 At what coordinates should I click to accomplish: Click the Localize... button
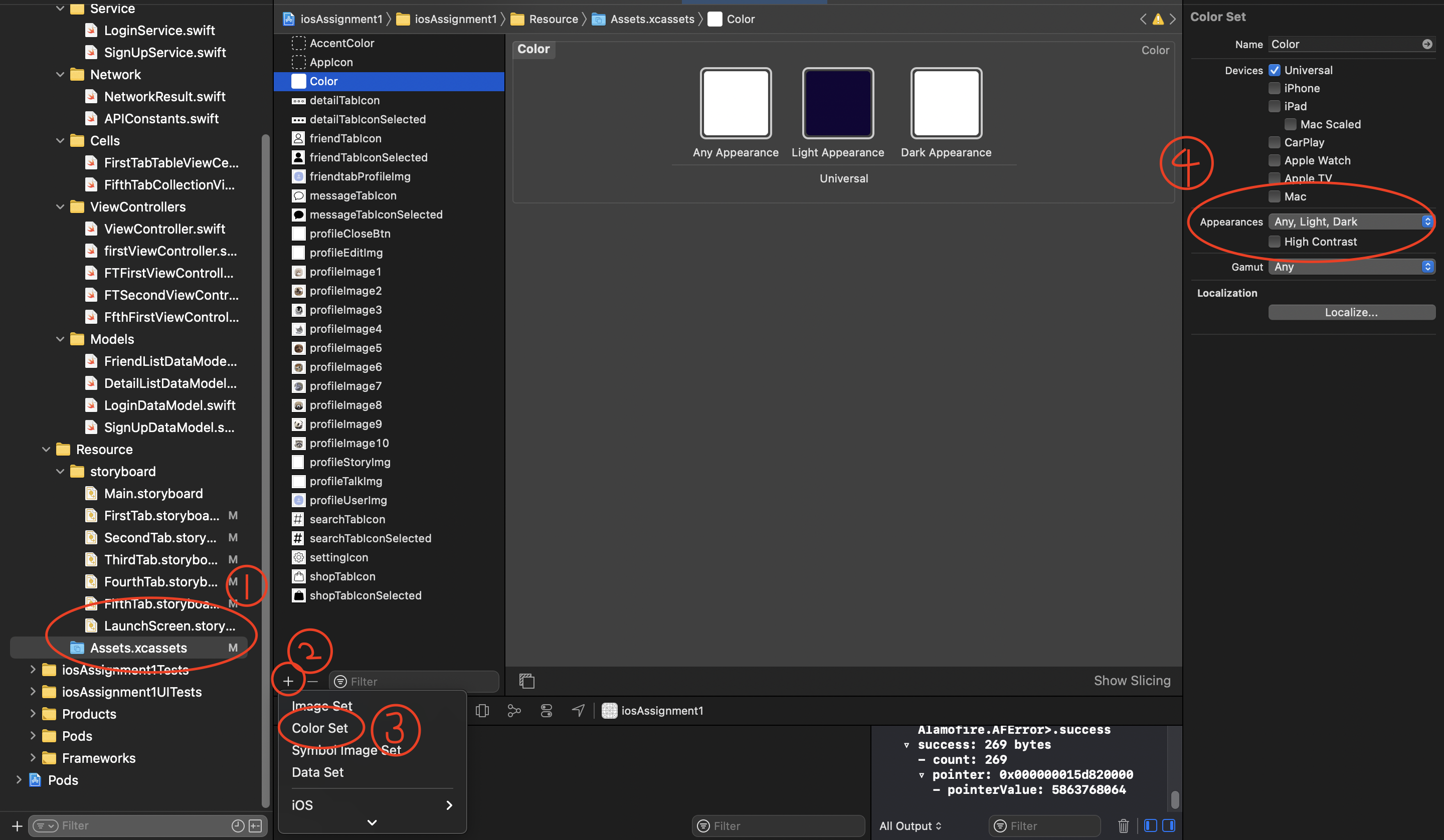tap(1351, 312)
